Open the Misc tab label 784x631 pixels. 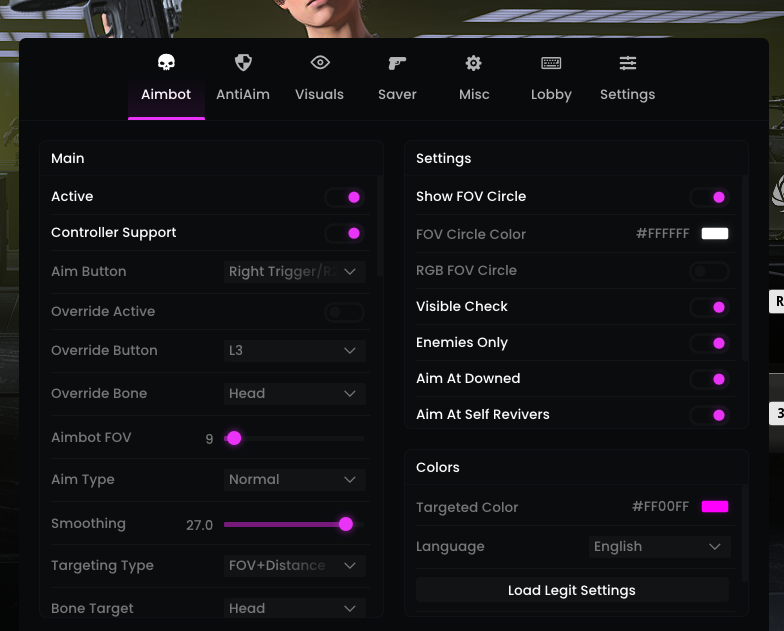474,95
